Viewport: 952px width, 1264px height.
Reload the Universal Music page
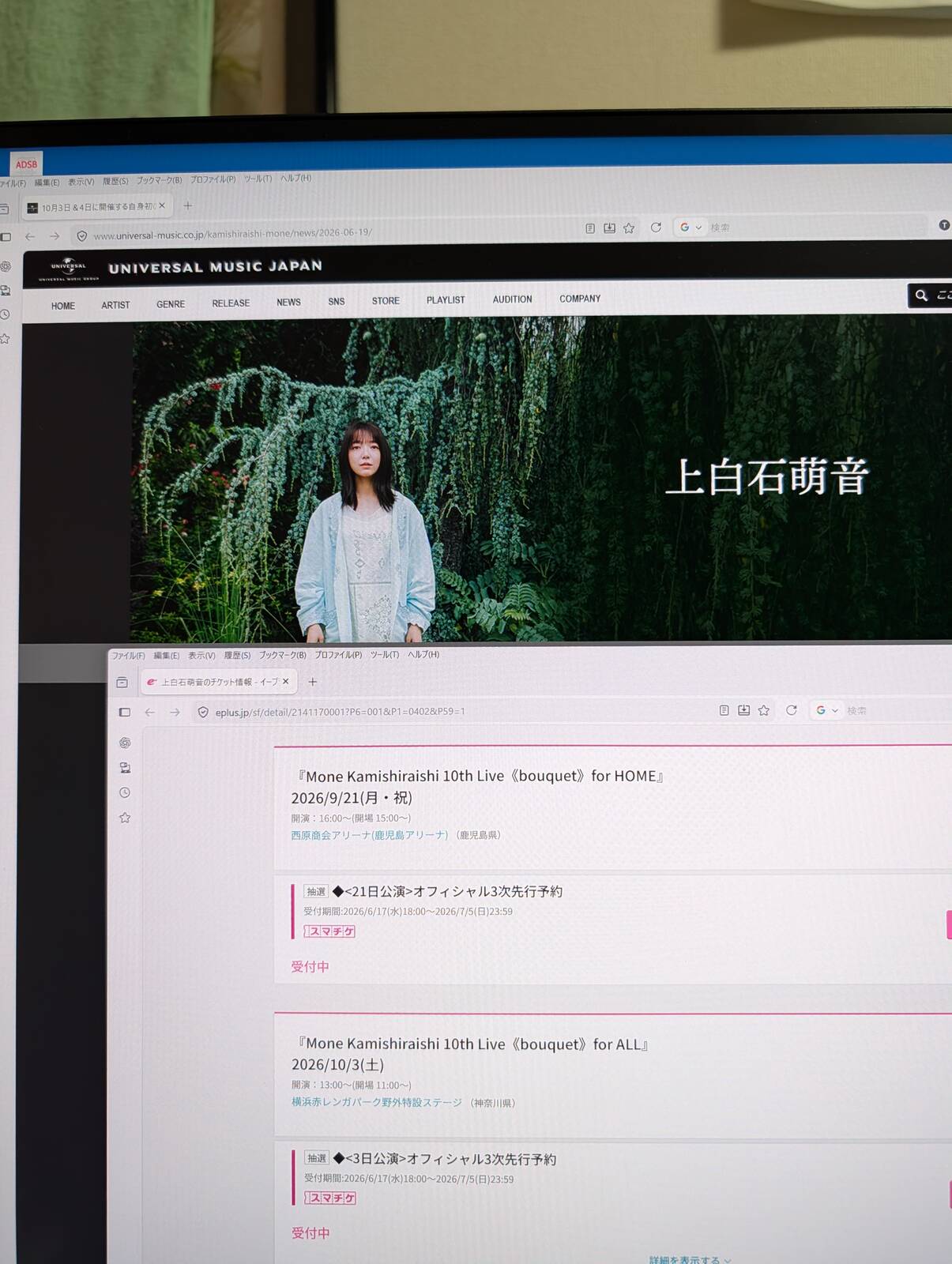(656, 228)
